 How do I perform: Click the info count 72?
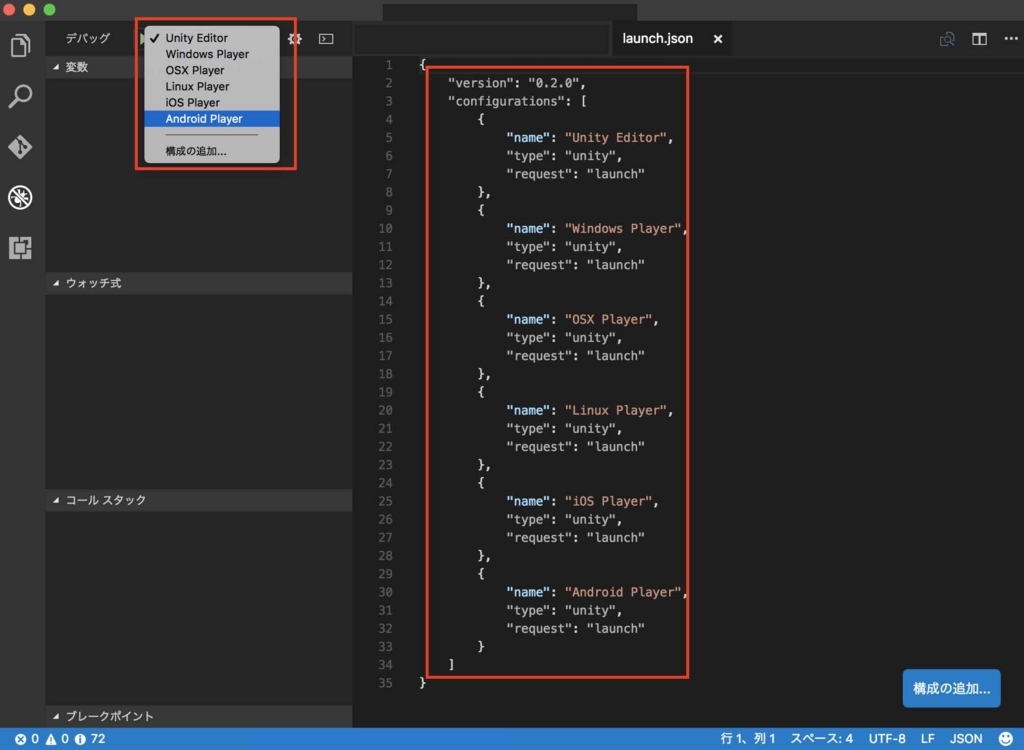(90, 739)
